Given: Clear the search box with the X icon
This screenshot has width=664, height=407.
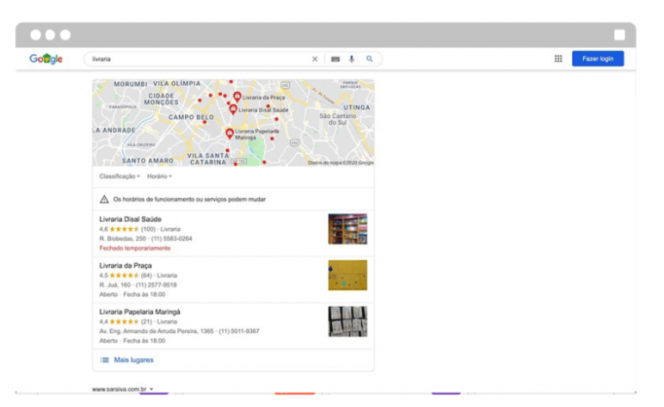Looking at the screenshot, I should click(x=315, y=59).
